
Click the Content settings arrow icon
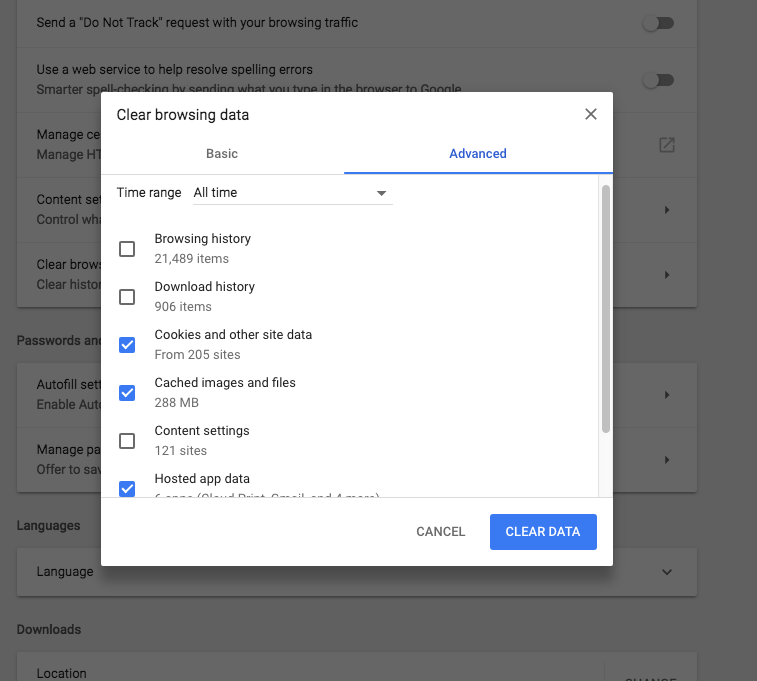point(667,210)
